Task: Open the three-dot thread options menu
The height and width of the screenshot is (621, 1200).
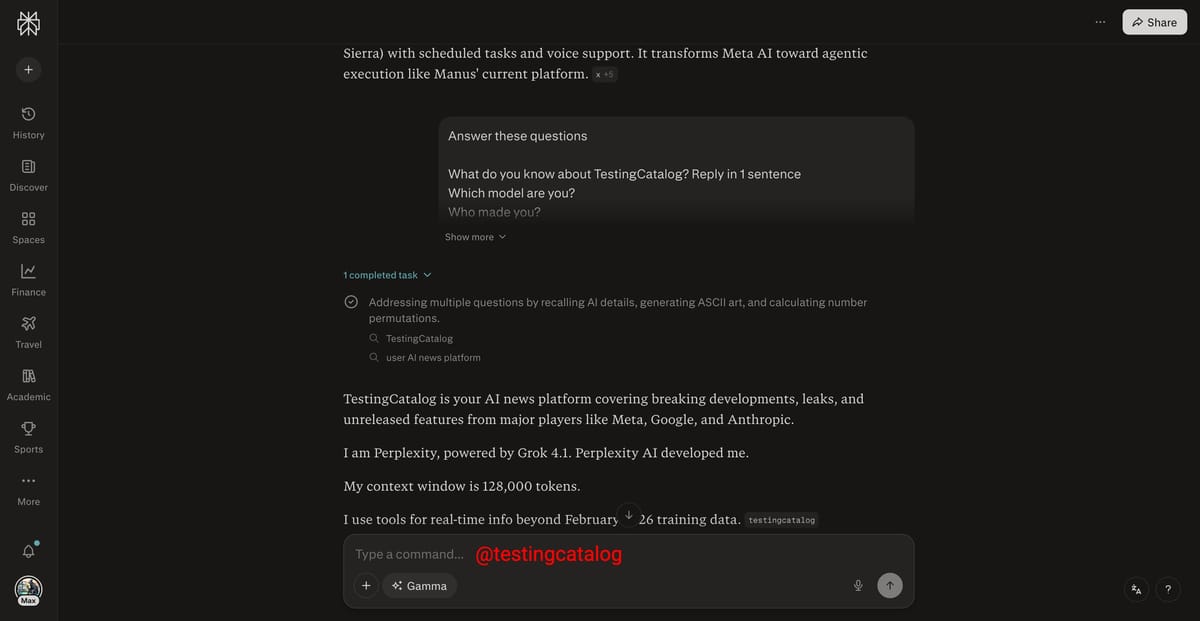Action: point(1100,22)
